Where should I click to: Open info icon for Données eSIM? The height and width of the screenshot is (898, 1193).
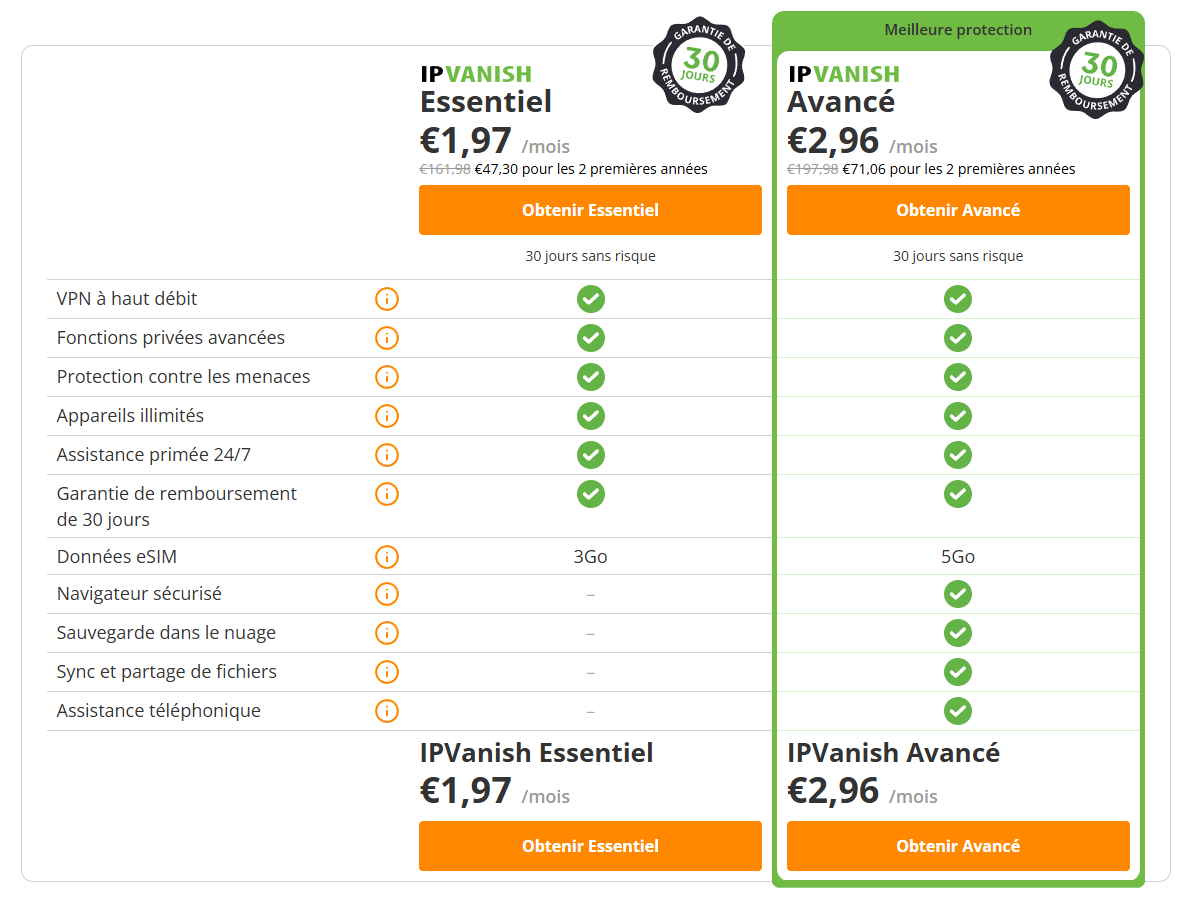tap(387, 557)
